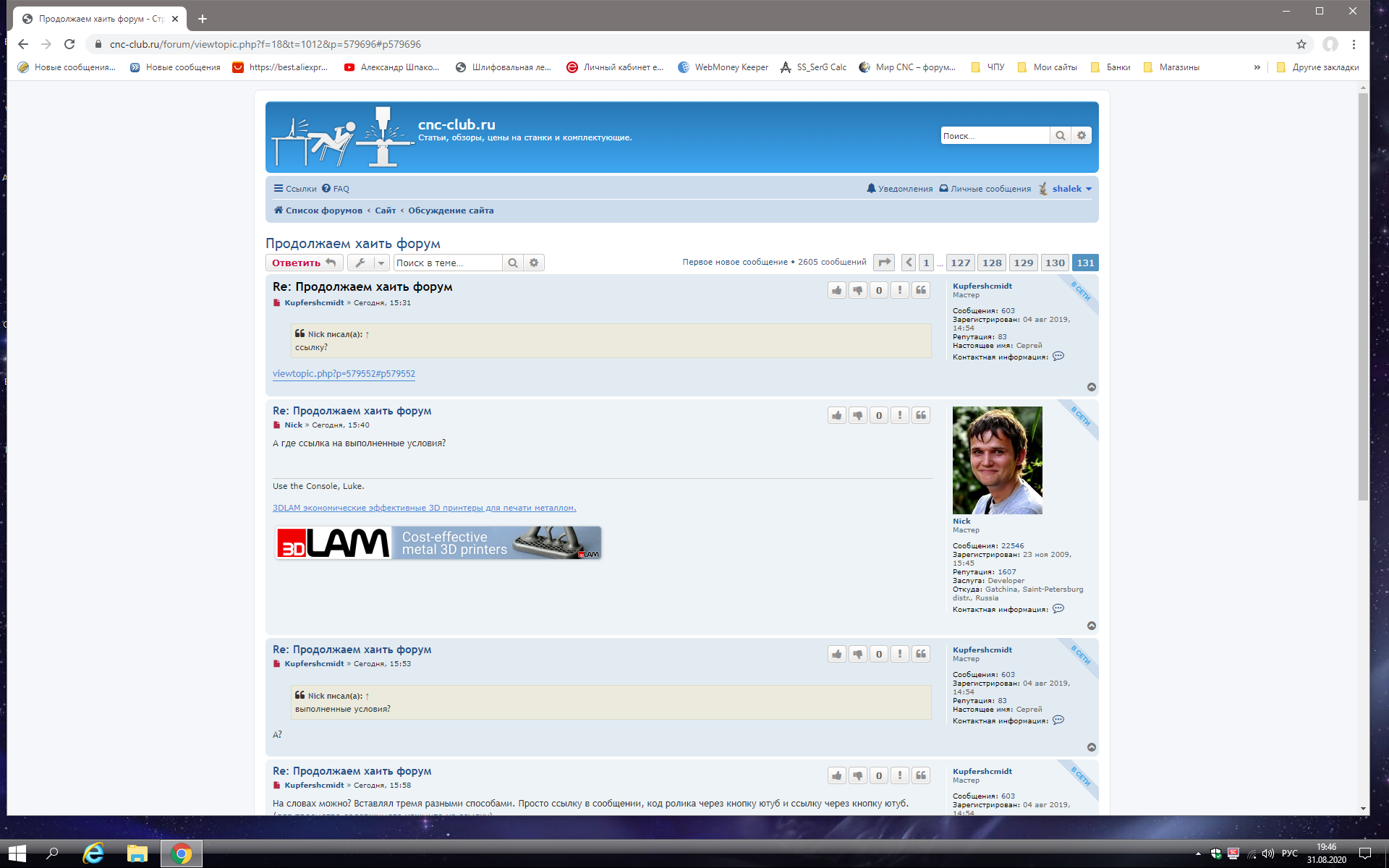The image size is (1389, 868).
Task: Click thumbs-up icon on first Kupfershcmidt post
Action: [836, 290]
